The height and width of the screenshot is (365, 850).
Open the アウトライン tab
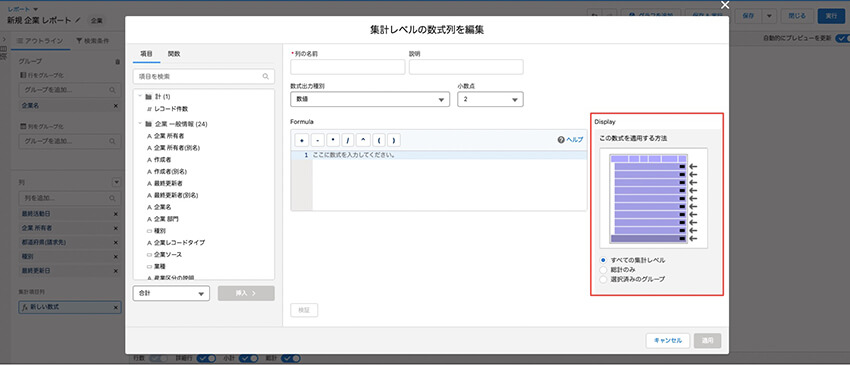coord(40,41)
